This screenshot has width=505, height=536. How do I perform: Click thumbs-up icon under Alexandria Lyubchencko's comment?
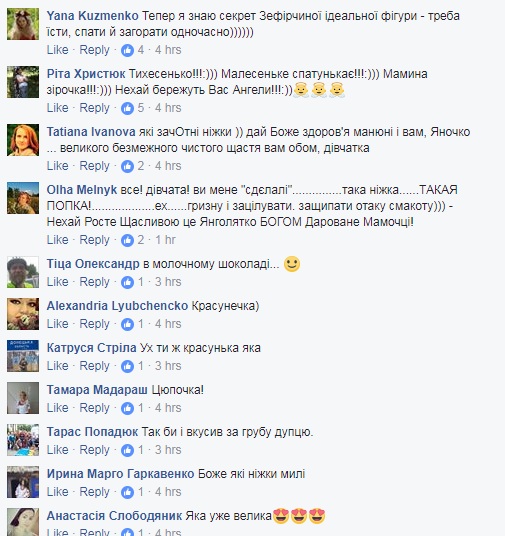127,324
